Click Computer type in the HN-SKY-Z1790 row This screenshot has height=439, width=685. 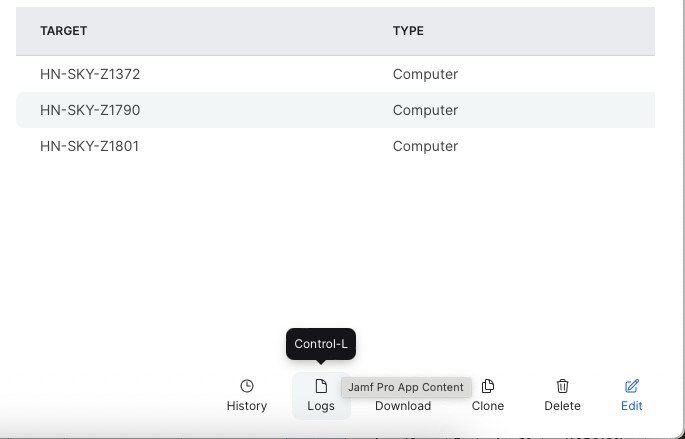pos(425,110)
